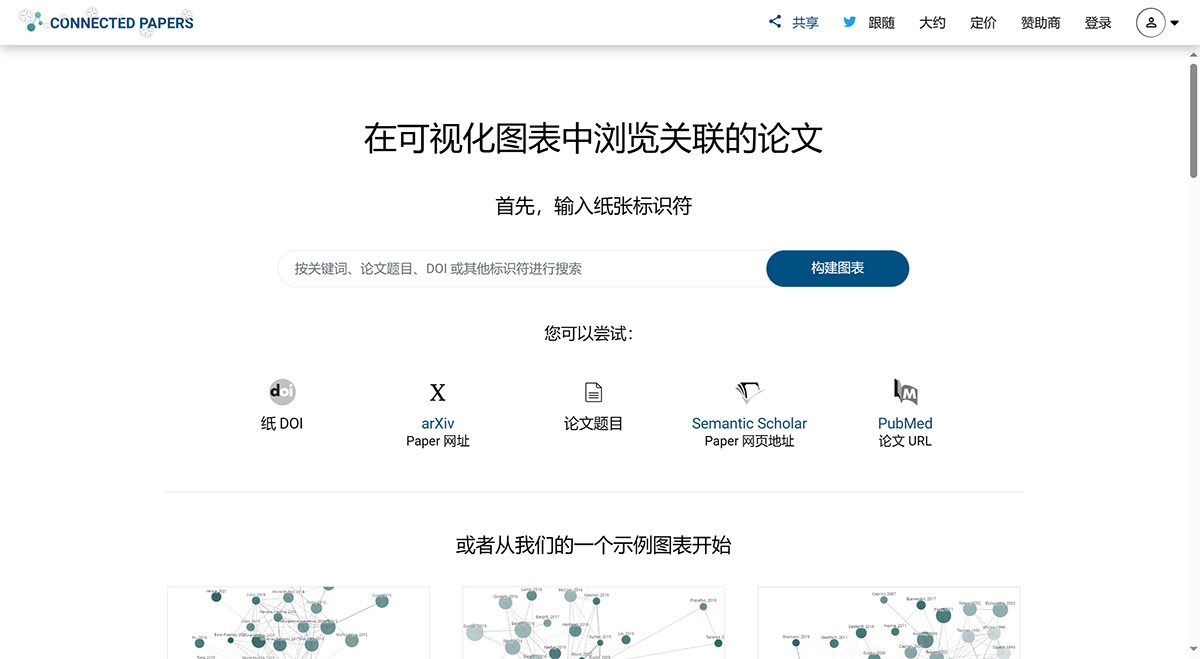Click the user account avatar icon

[x=1150, y=22]
